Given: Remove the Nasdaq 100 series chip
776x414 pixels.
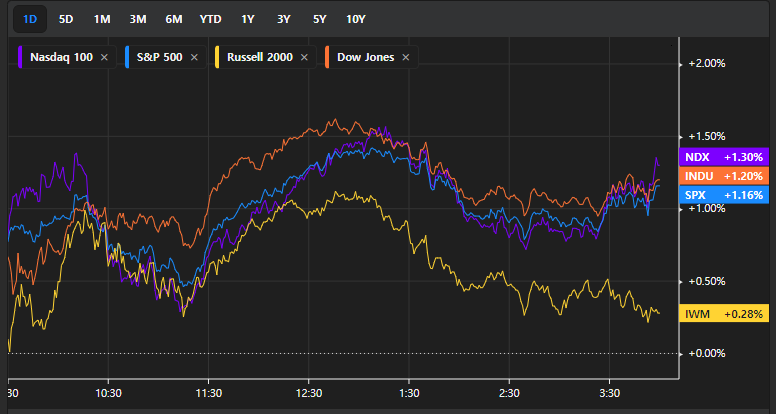Looking at the screenshot, I should [104, 57].
